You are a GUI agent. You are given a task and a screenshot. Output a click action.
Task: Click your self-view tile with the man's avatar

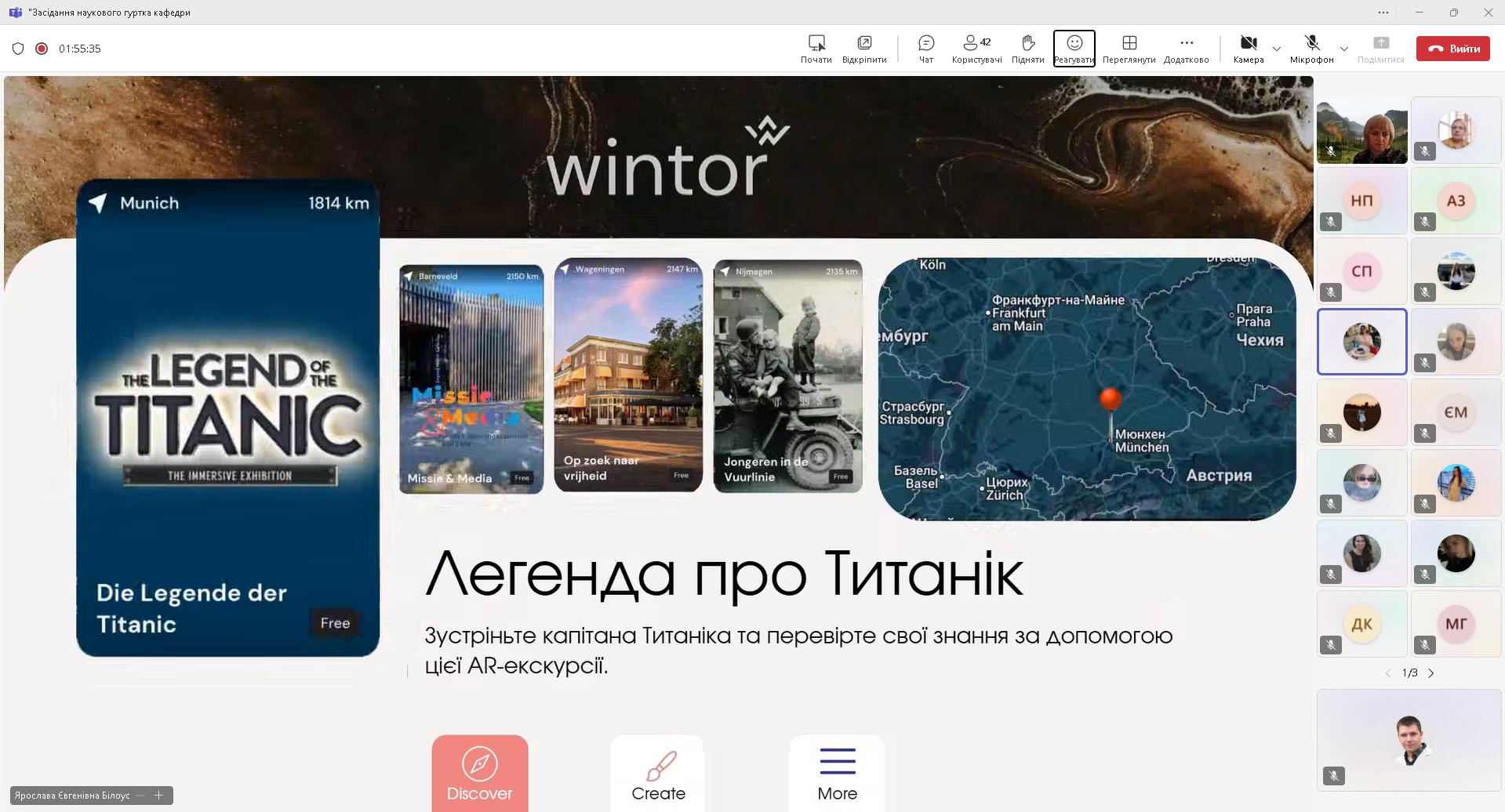(x=1409, y=740)
